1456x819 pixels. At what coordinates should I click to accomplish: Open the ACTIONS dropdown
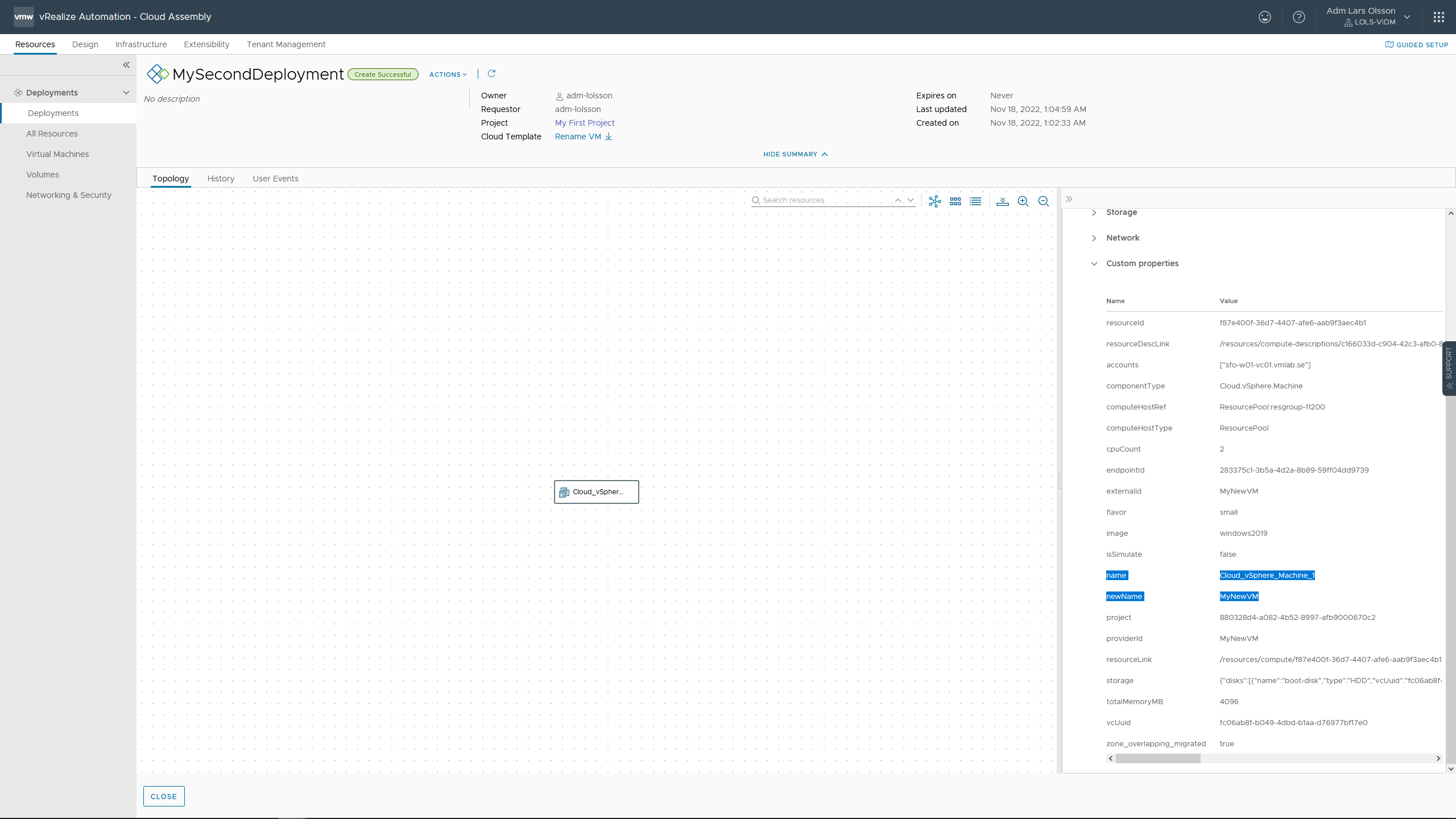tap(448, 75)
